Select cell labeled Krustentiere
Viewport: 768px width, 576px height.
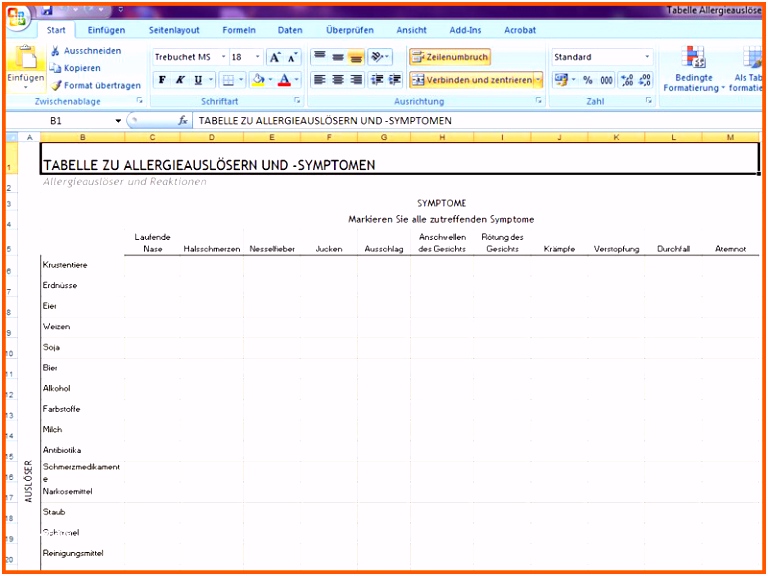[x=82, y=265]
